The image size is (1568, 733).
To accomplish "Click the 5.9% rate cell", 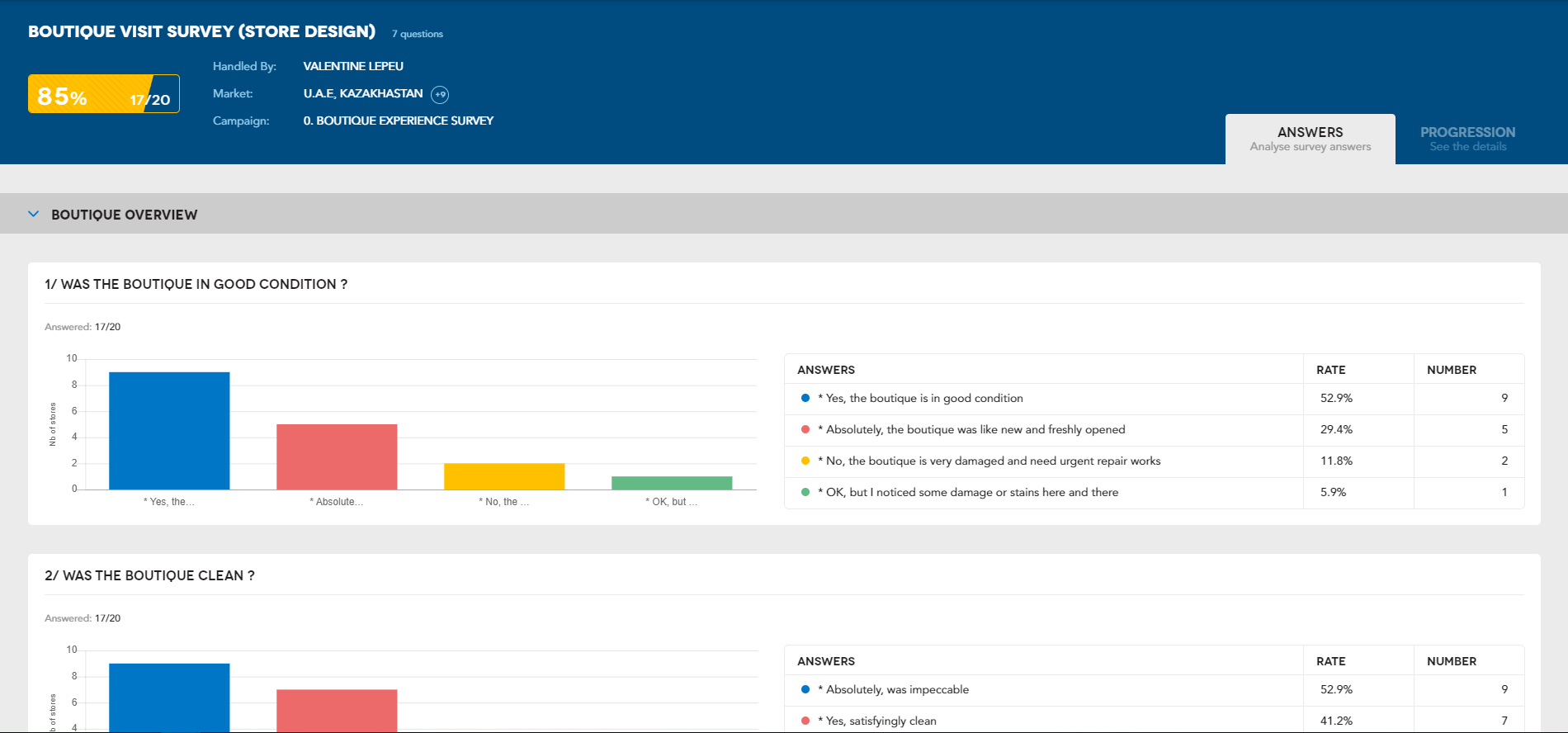I will click(x=1333, y=492).
